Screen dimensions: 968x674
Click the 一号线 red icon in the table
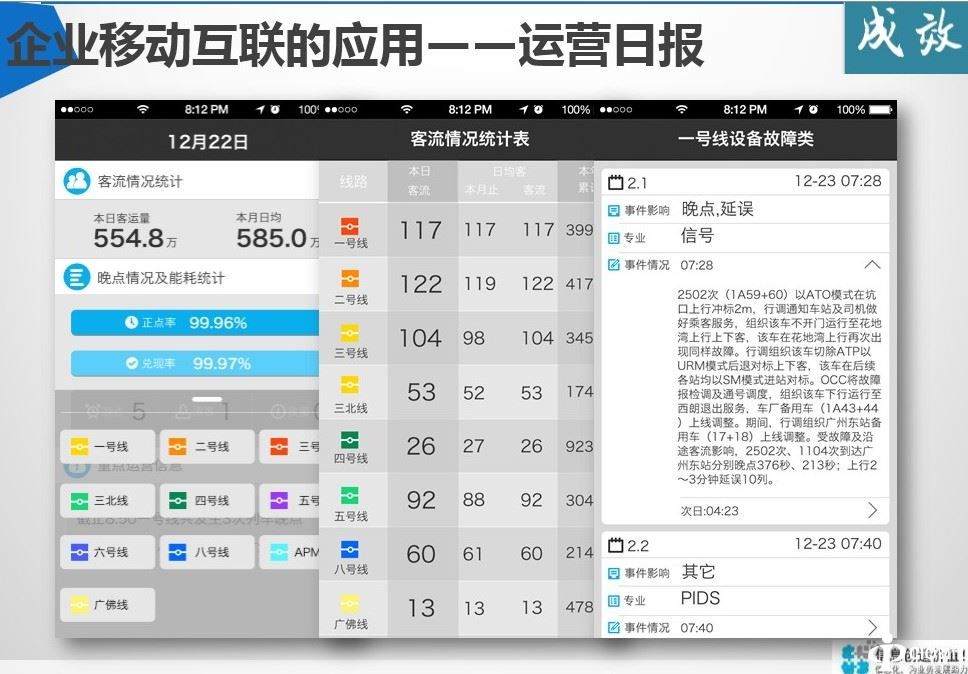coord(349,227)
